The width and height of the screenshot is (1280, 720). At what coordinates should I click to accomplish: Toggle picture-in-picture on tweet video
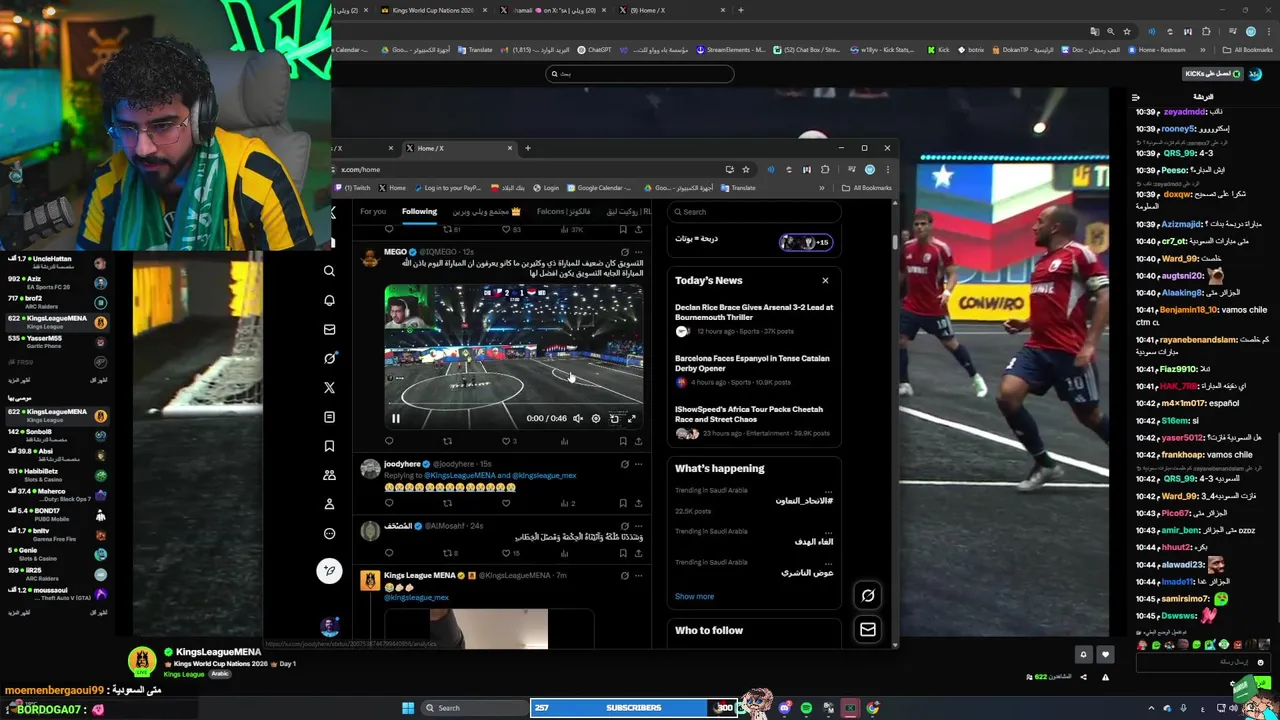[x=614, y=419]
